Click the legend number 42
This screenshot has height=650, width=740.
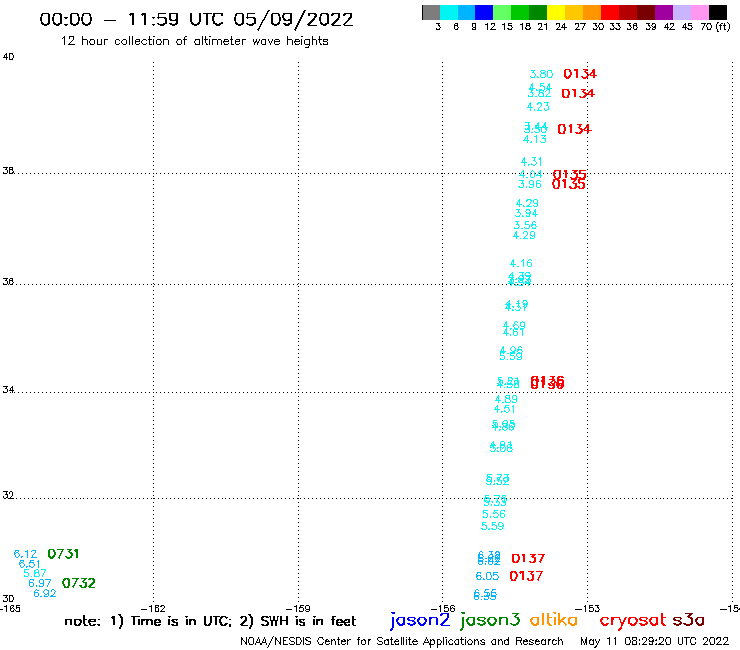point(669,27)
